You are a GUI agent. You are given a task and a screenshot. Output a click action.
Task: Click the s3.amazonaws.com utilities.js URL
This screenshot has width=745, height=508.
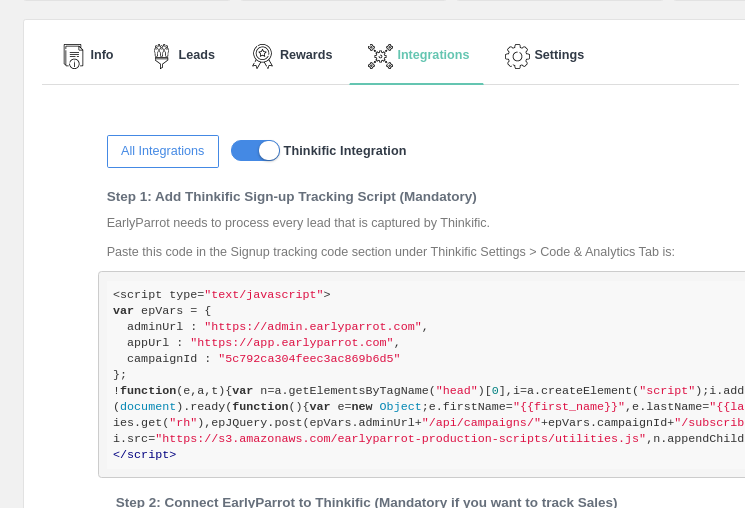[x=401, y=439]
